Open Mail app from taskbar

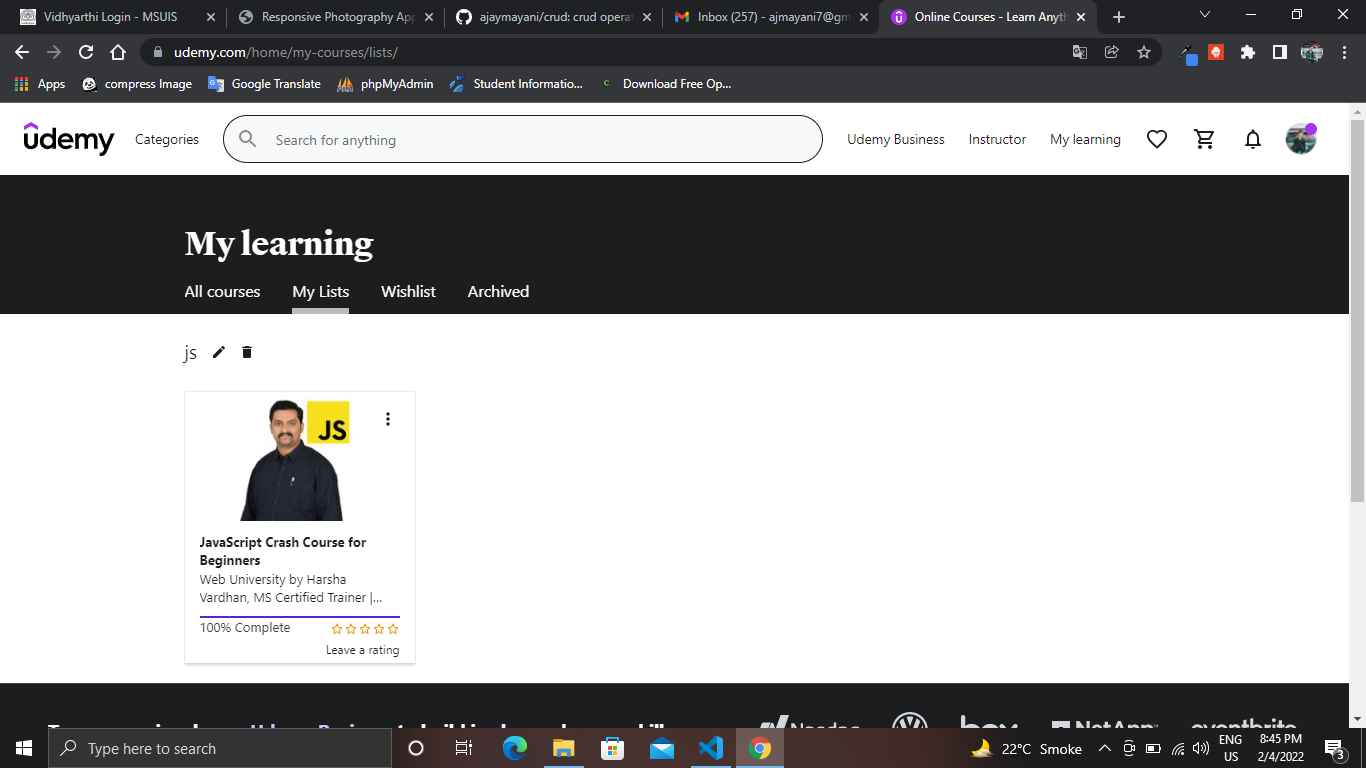pyautogui.click(x=662, y=748)
